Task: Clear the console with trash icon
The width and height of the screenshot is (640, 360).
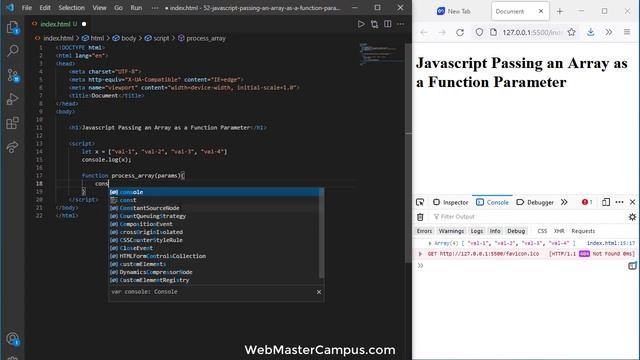Action: point(420,217)
